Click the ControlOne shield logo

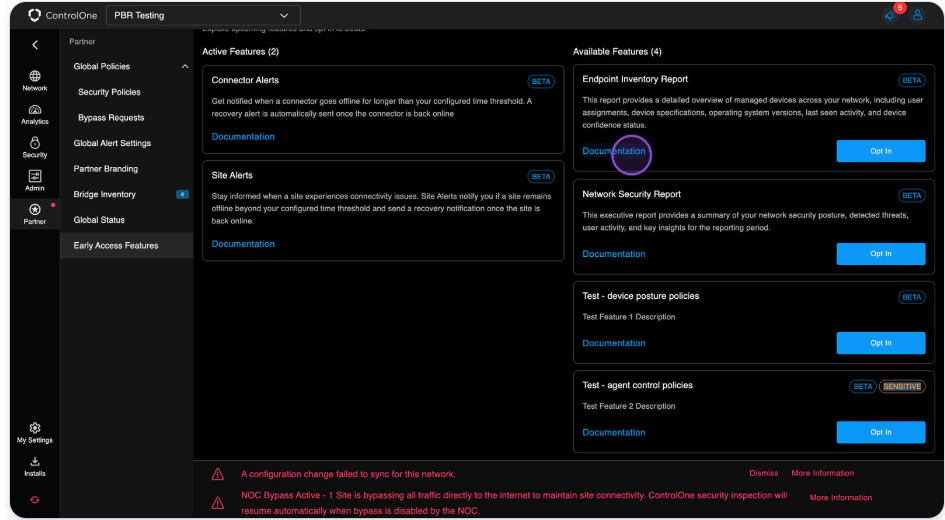(34, 15)
